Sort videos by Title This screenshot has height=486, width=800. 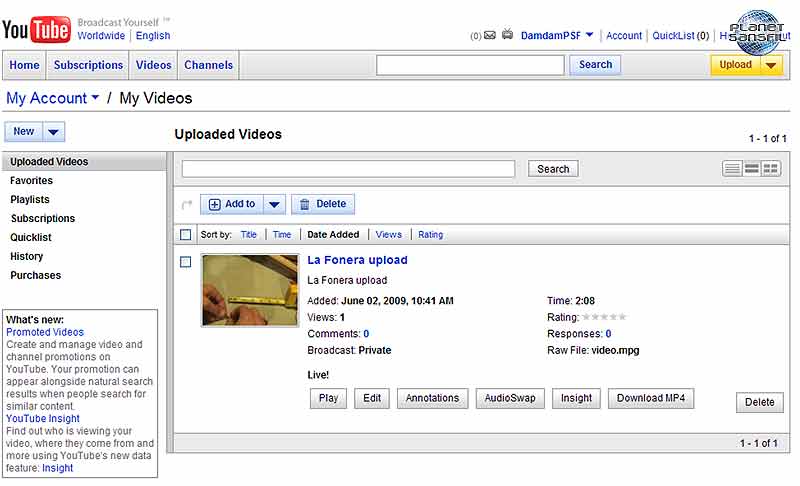[248, 235]
